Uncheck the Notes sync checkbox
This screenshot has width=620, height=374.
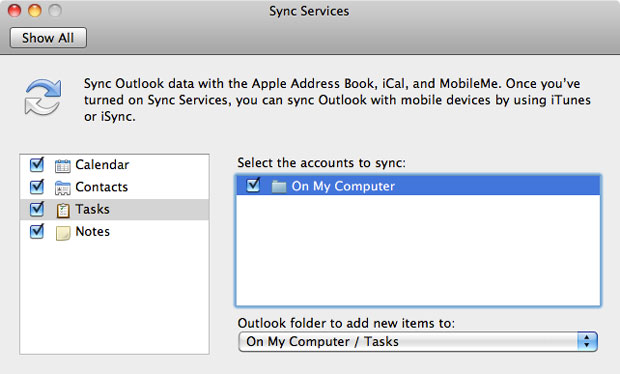click(37, 231)
